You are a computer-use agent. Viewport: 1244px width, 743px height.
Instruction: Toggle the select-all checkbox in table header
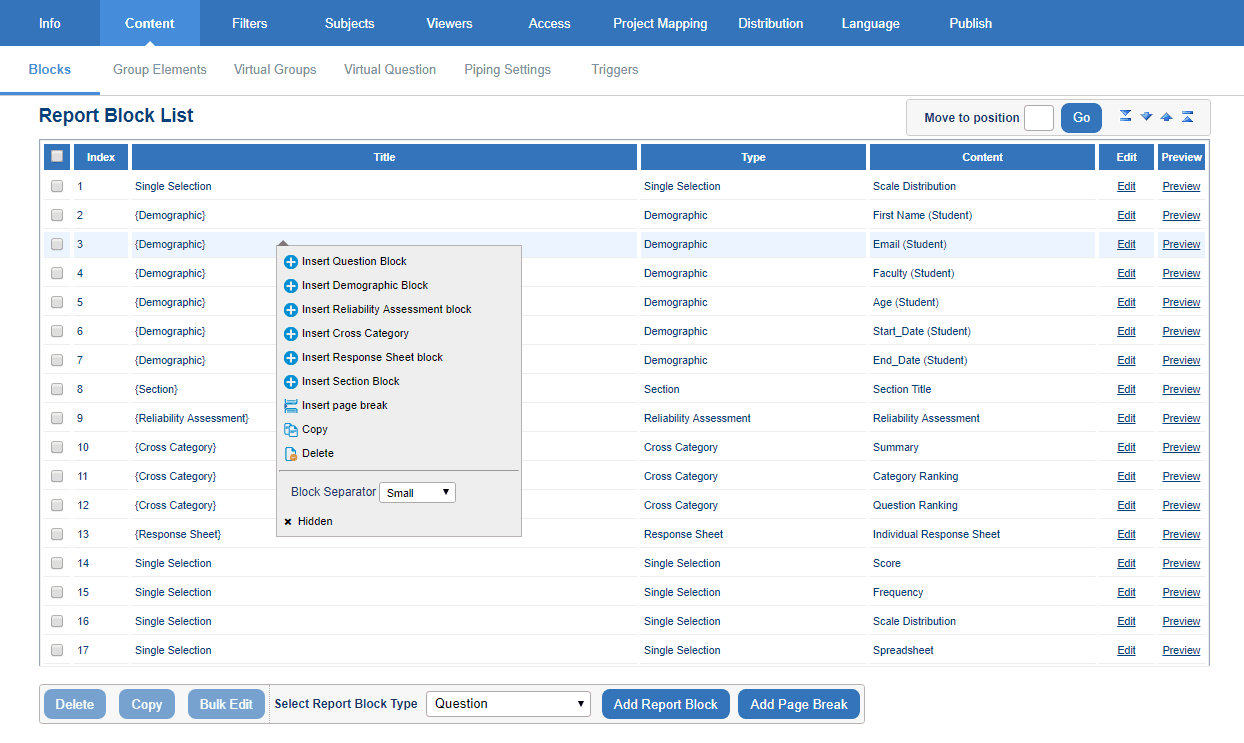(57, 156)
